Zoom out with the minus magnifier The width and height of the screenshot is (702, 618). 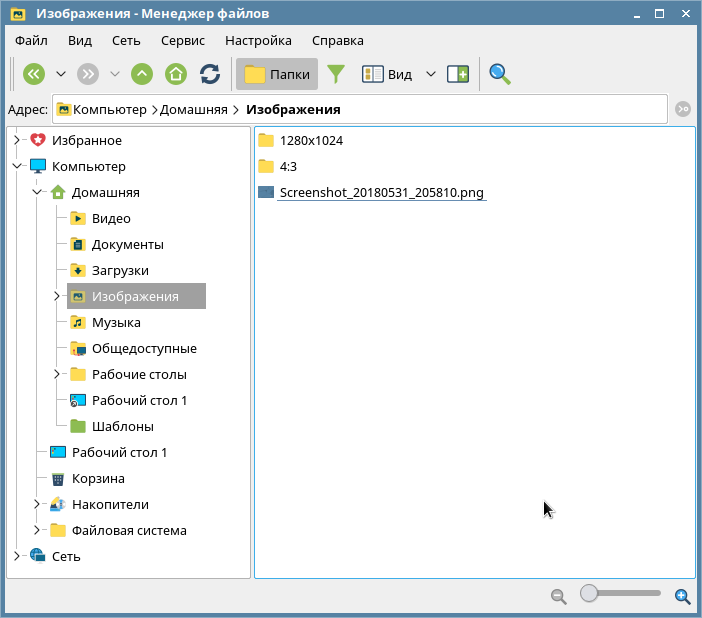[x=558, y=596]
